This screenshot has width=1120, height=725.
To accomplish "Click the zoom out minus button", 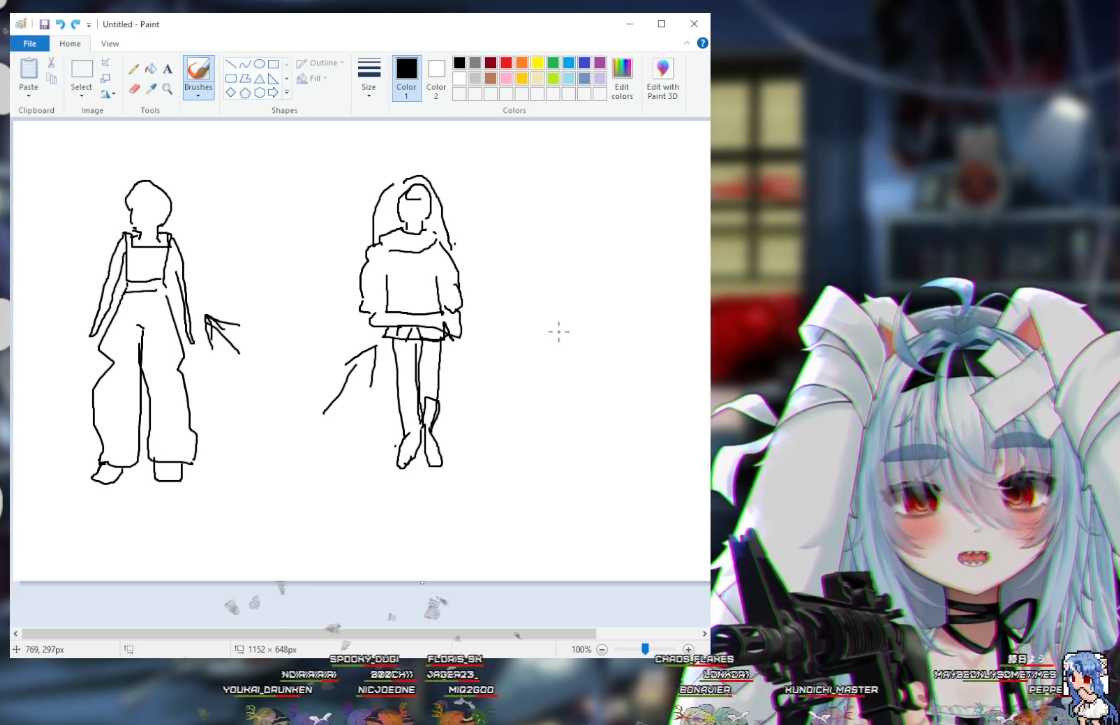I will 602,649.
